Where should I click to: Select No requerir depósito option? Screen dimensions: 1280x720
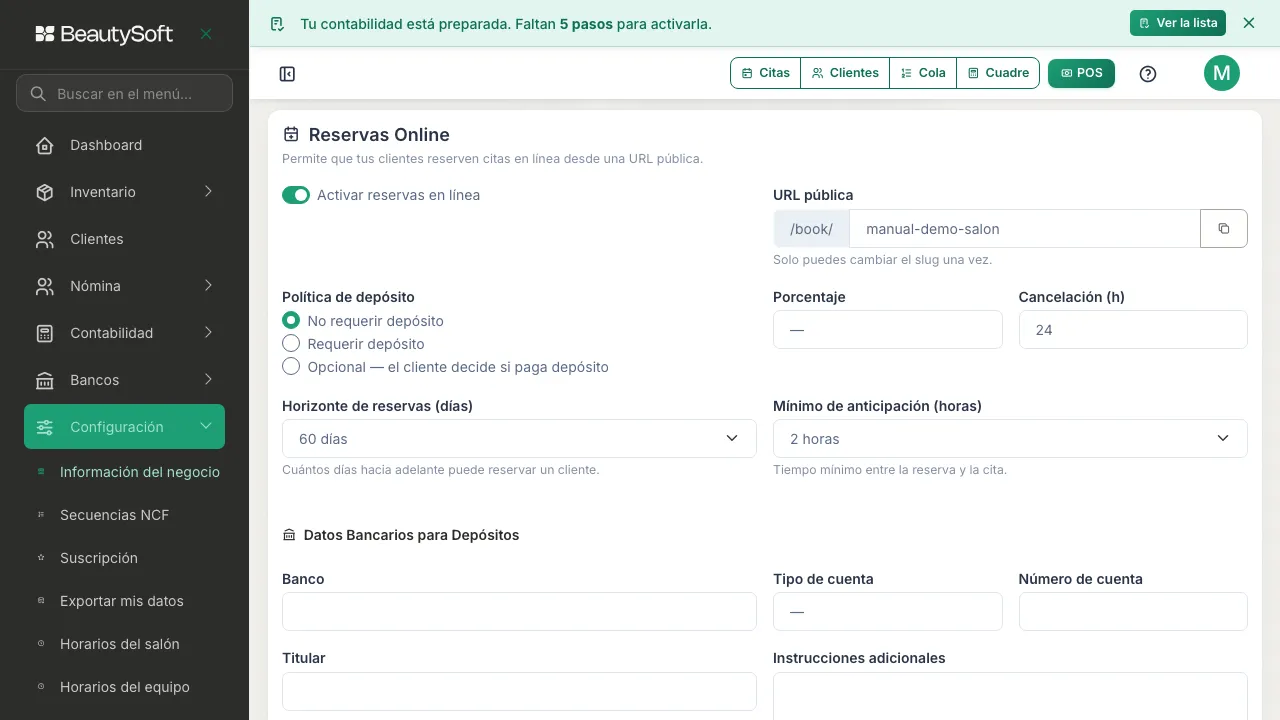[291, 321]
